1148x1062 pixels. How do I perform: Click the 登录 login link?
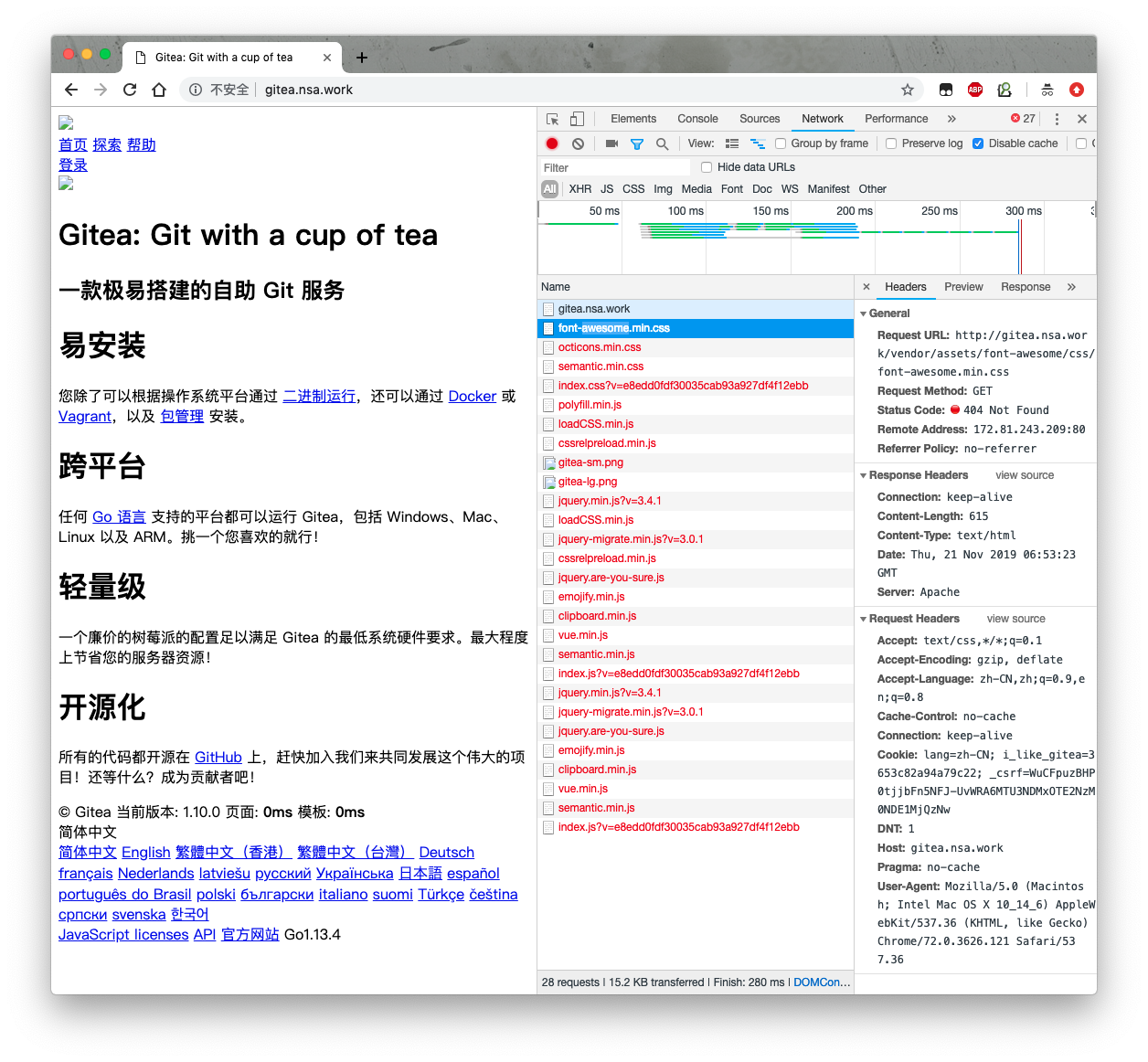[73, 165]
